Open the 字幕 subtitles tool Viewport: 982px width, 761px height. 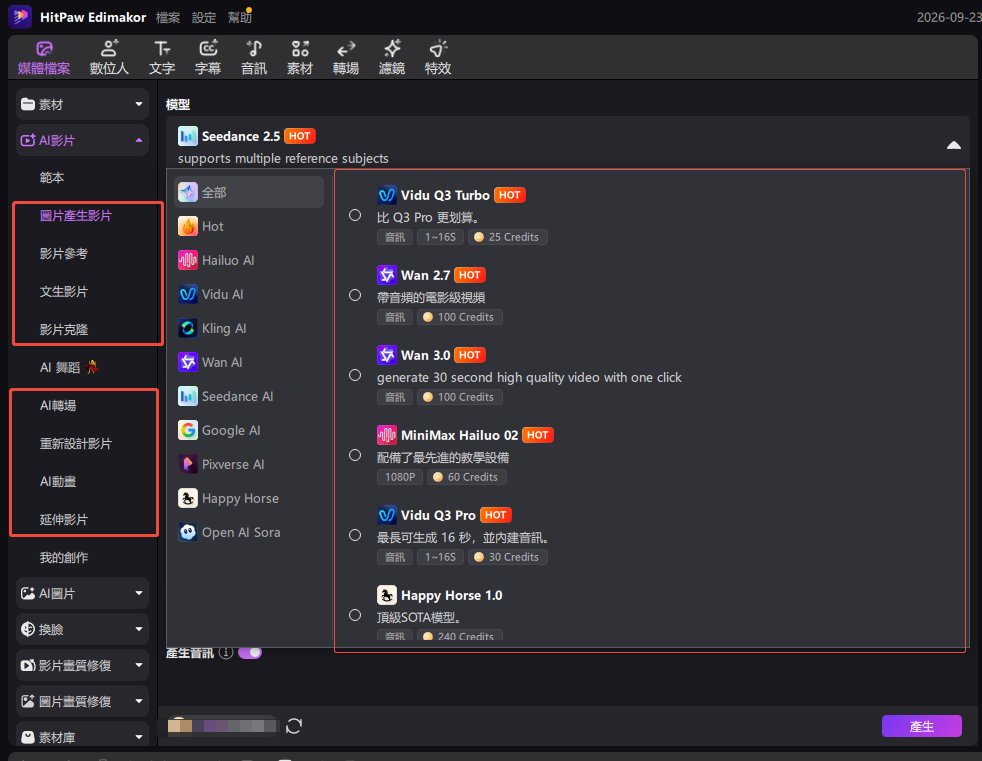[208, 58]
